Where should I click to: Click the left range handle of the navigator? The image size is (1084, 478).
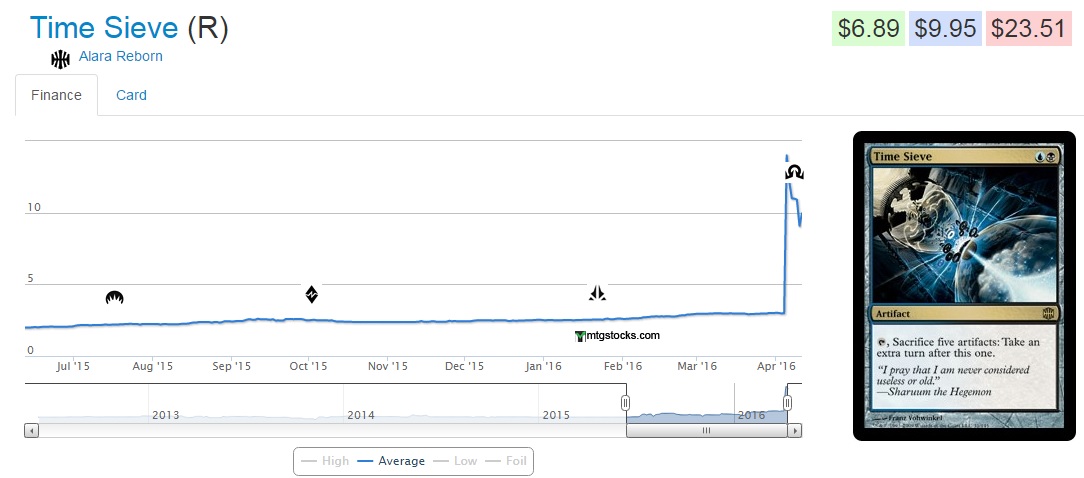(626, 403)
